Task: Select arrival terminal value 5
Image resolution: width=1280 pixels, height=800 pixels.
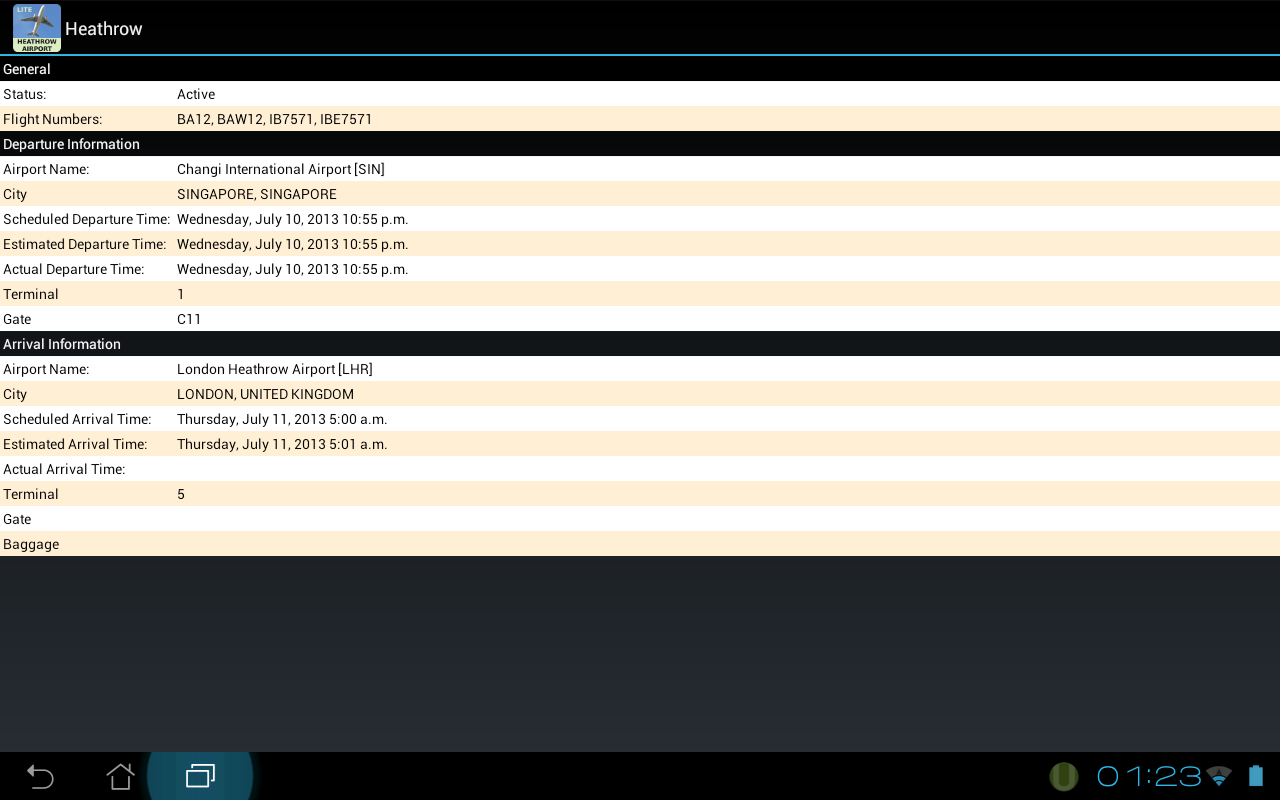Action: pos(181,494)
